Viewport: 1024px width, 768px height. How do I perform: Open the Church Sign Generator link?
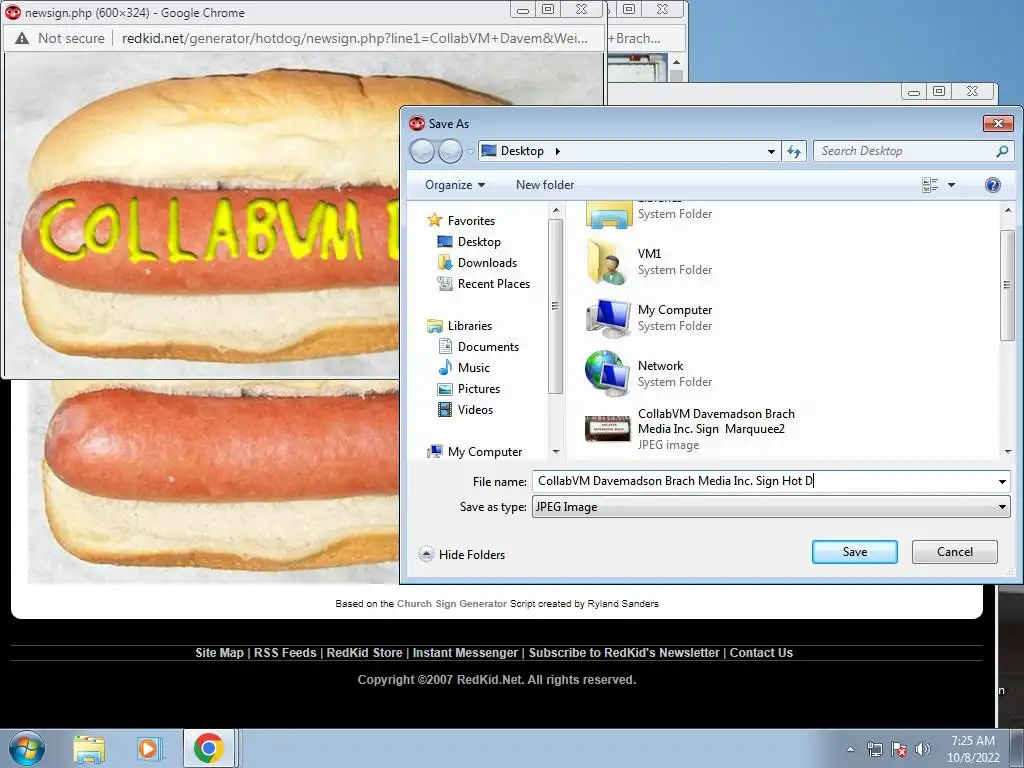click(452, 603)
